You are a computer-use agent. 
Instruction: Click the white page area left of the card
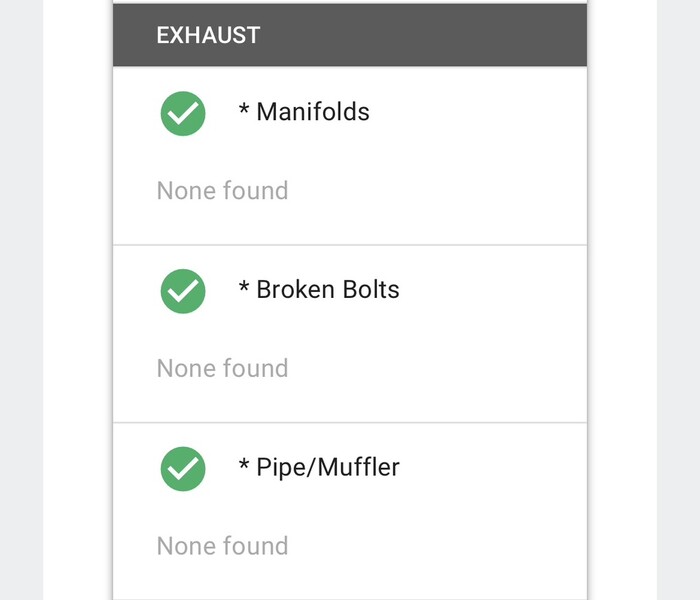(78, 300)
